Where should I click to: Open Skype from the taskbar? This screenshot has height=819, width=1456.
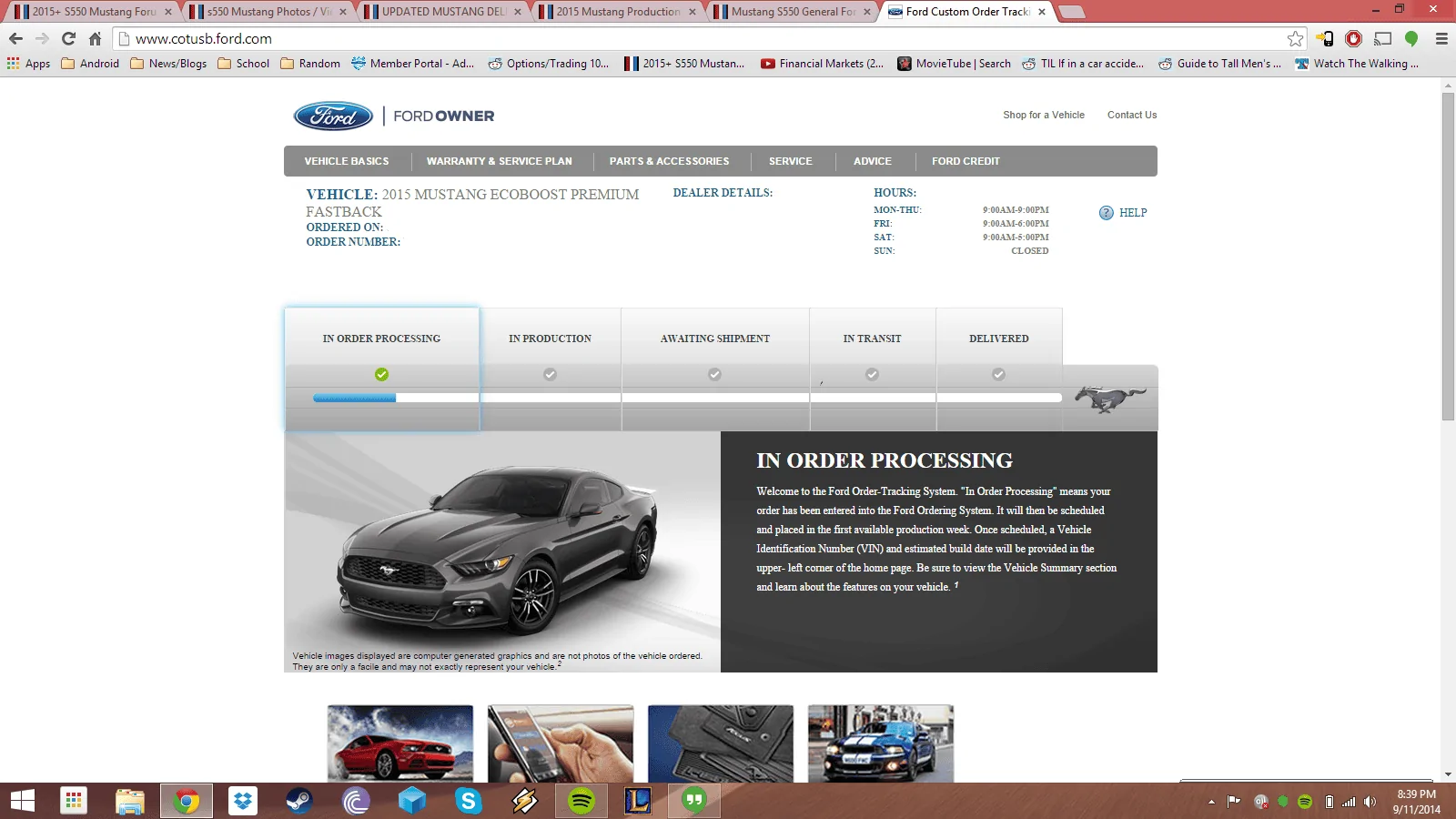click(469, 801)
